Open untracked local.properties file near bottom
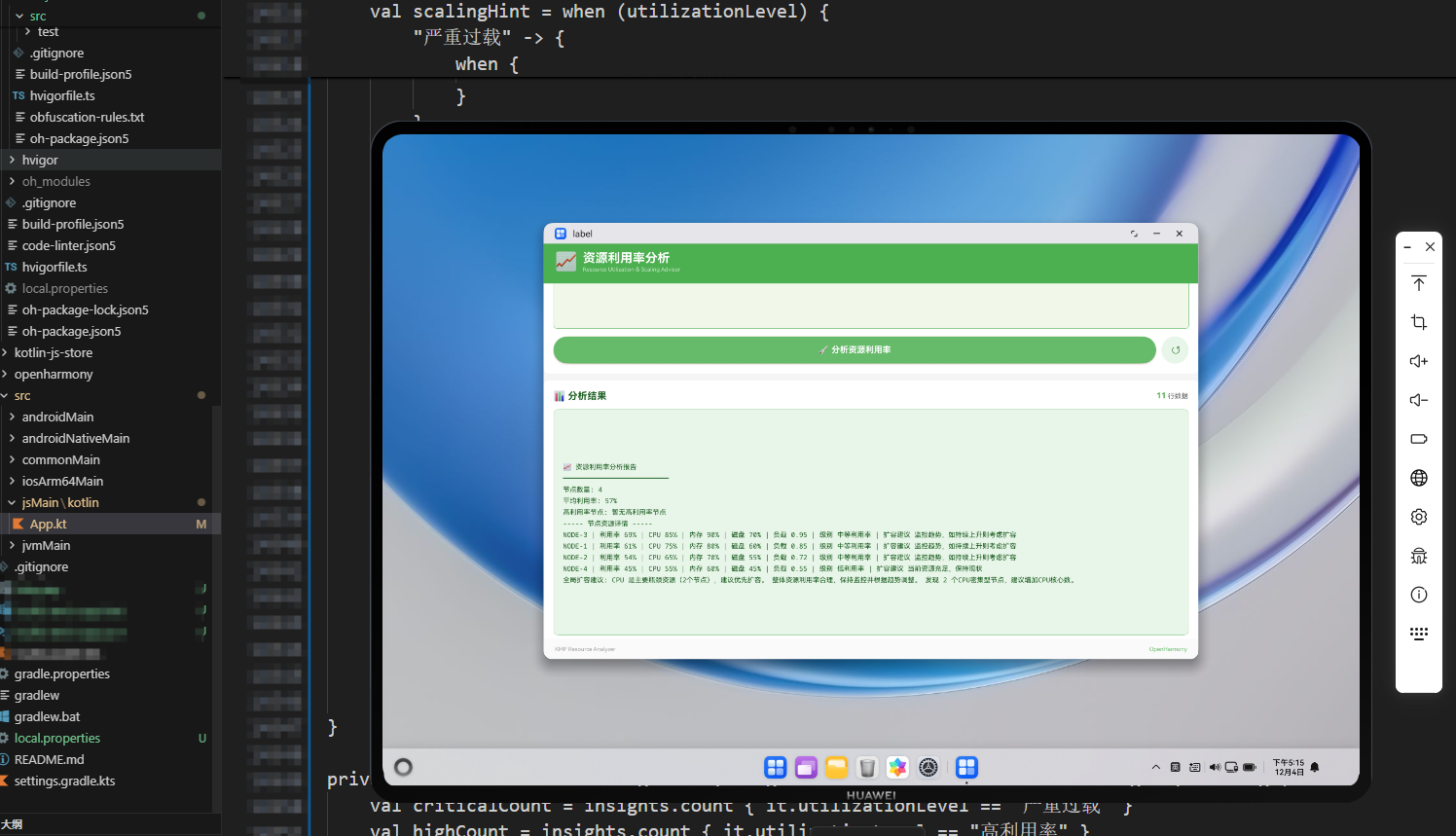1456x836 pixels. [110, 738]
